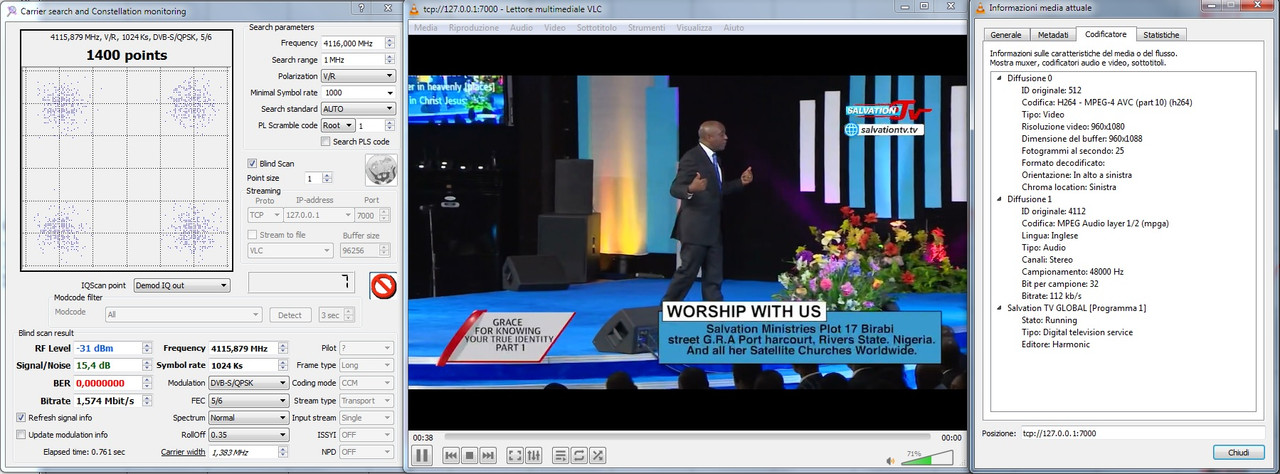The width and height of the screenshot is (1280, 474).
Task: Open IQScan point Demod IQ out dropdown
Action: pyautogui.click(x=181, y=285)
